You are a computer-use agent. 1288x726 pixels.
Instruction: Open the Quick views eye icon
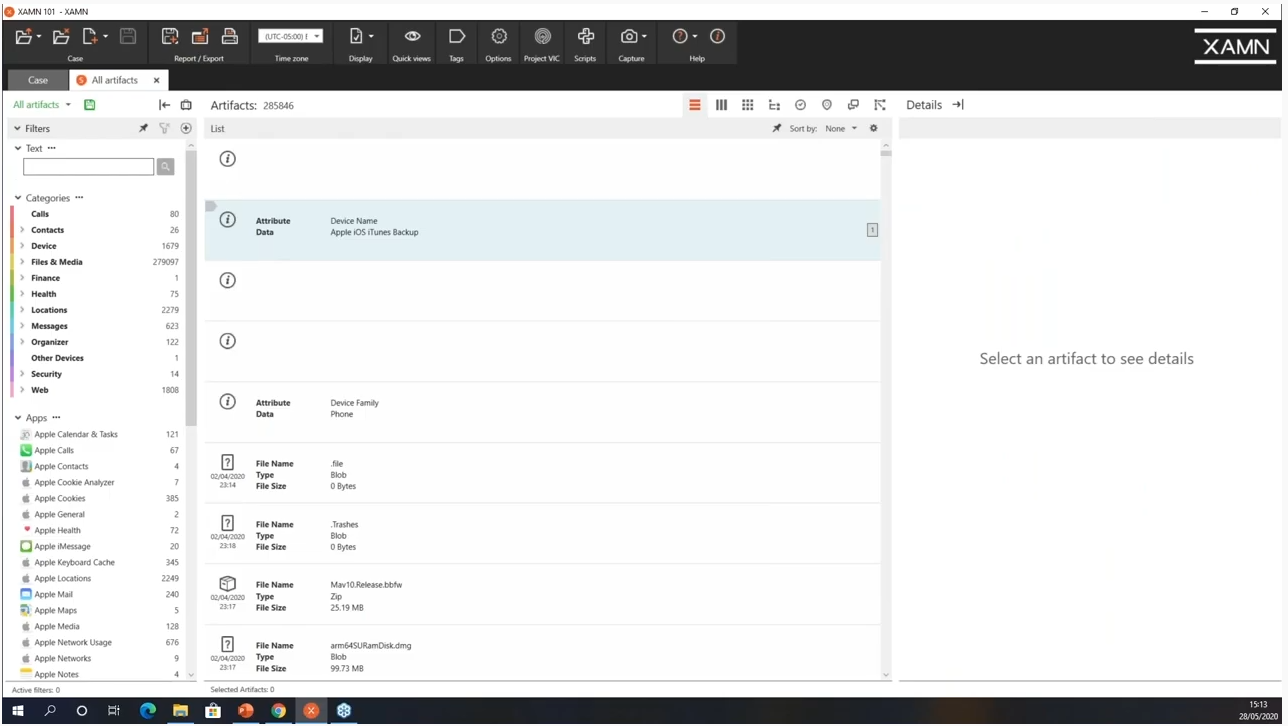411,37
